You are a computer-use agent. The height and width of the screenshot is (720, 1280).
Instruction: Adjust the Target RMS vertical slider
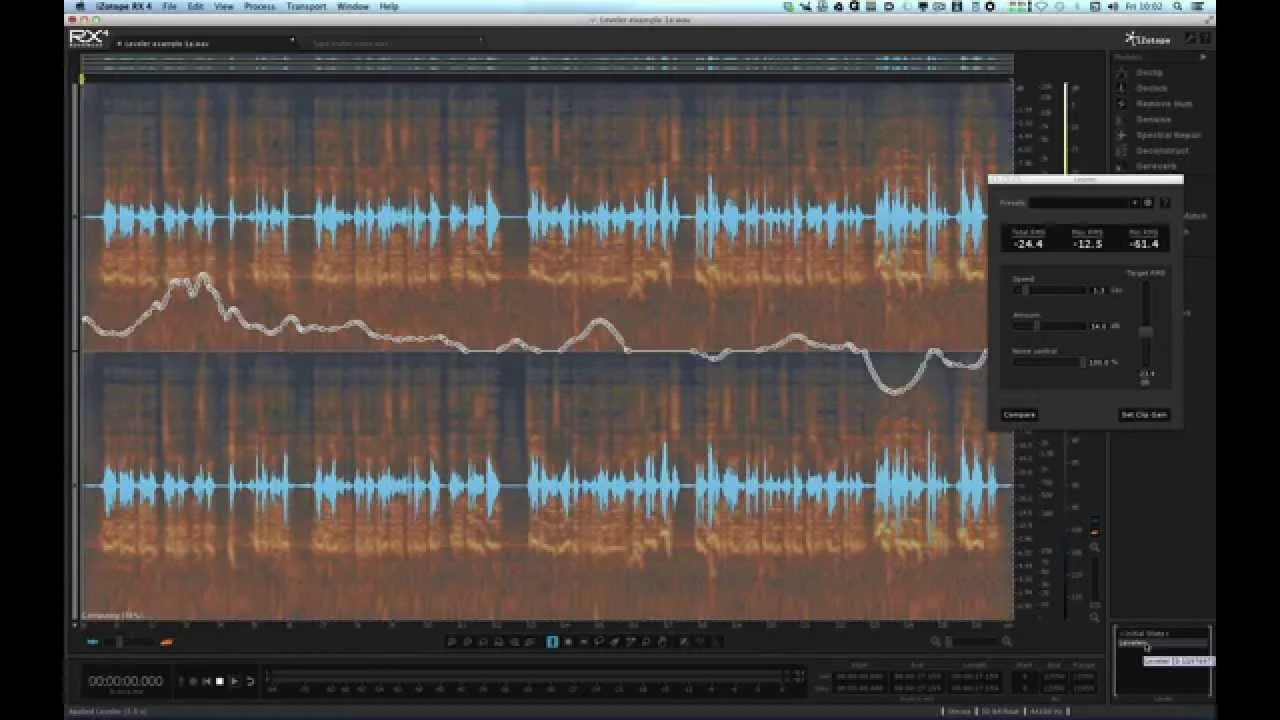(x=1146, y=330)
